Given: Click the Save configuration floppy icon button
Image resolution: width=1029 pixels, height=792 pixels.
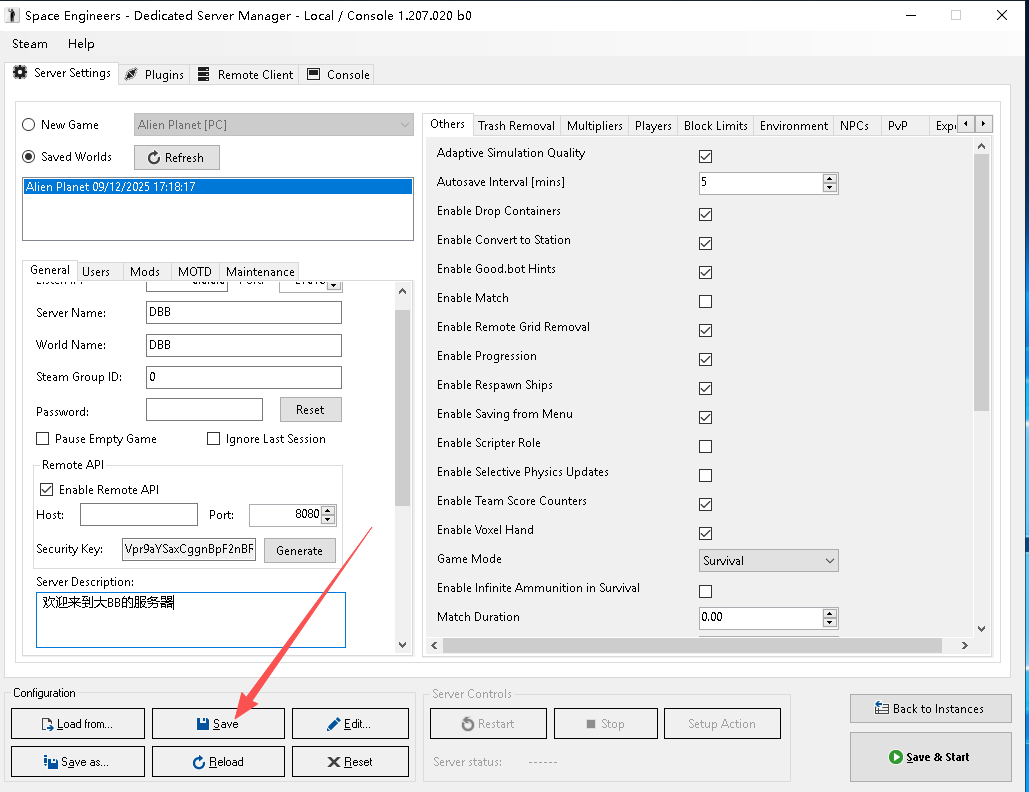Looking at the screenshot, I should 218,724.
